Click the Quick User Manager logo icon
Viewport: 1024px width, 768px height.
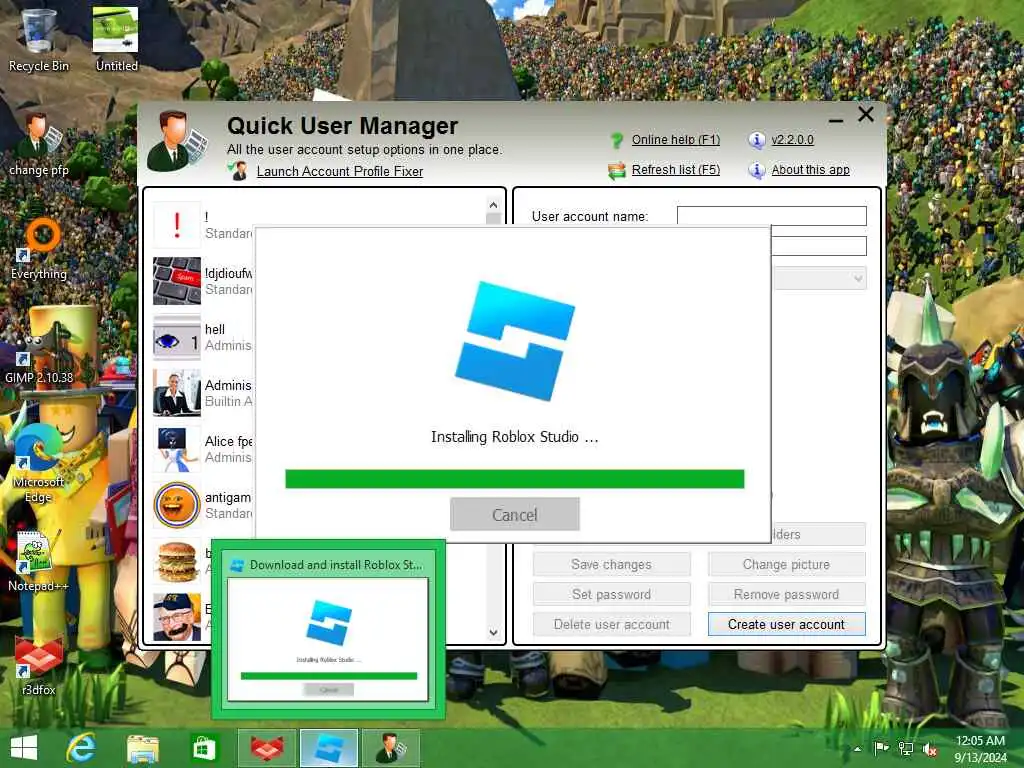[x=176, y=141]
